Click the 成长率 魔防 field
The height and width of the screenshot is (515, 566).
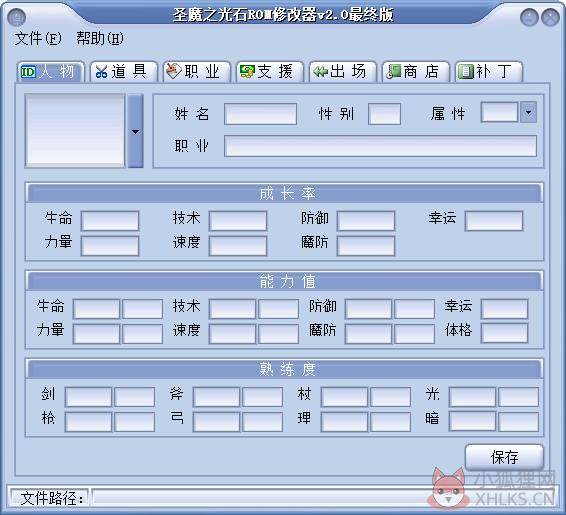tap(366, 246)
